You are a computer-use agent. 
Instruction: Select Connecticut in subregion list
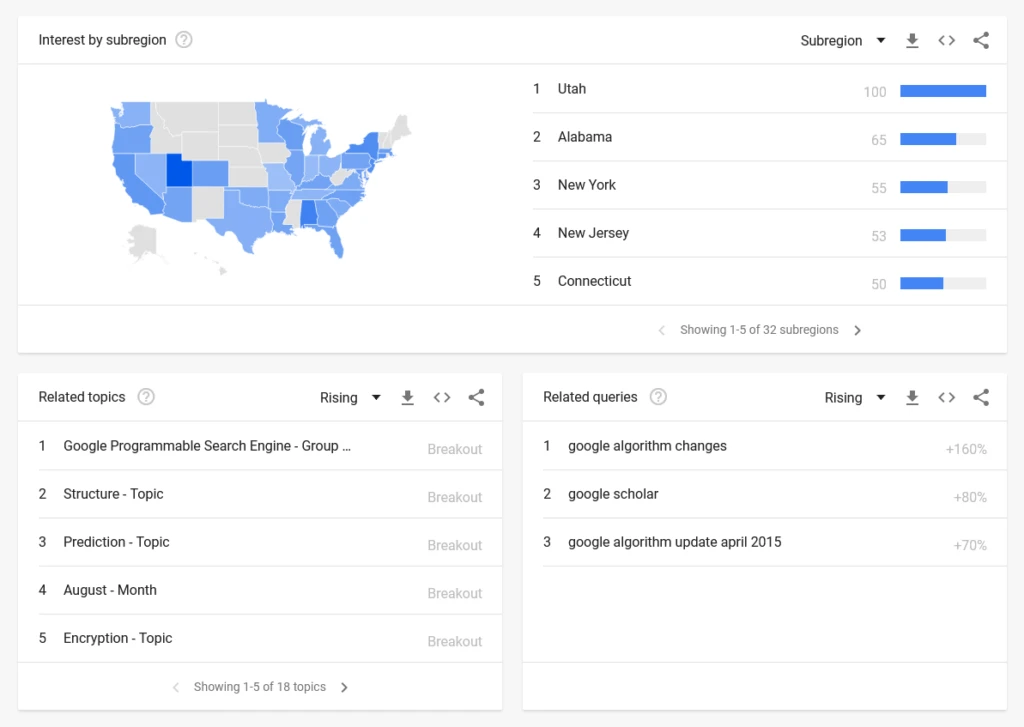click(x=769, y=282)
